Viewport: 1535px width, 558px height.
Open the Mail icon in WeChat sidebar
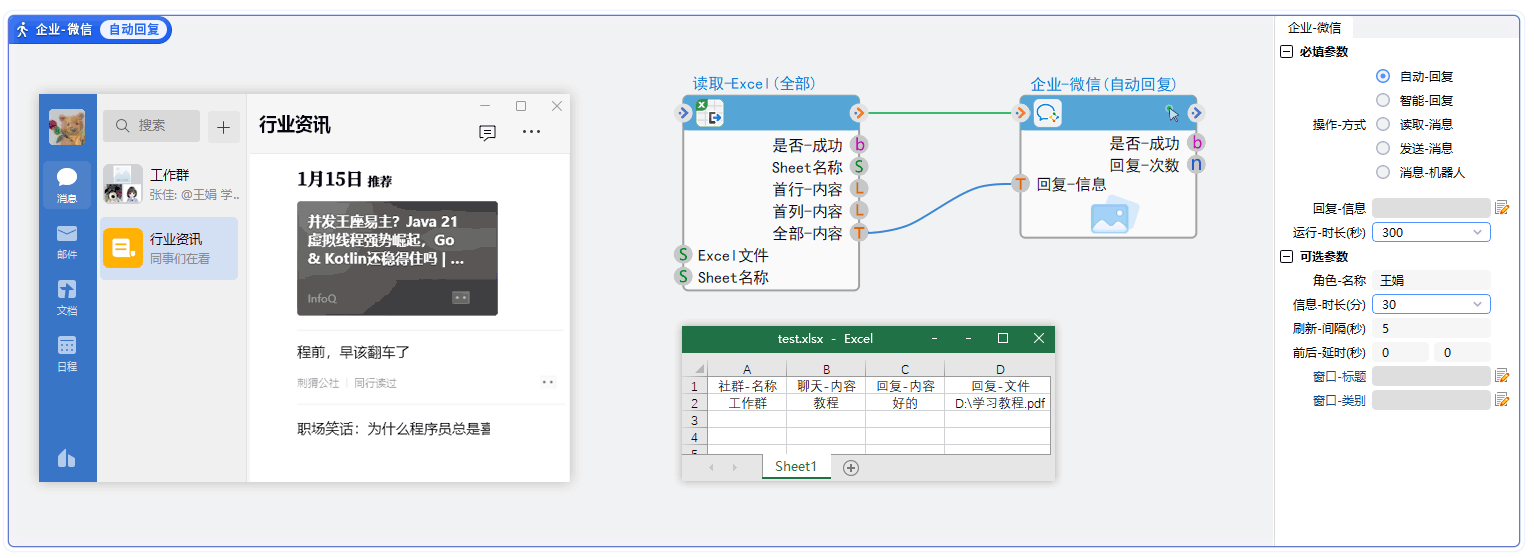click(67, 240)
